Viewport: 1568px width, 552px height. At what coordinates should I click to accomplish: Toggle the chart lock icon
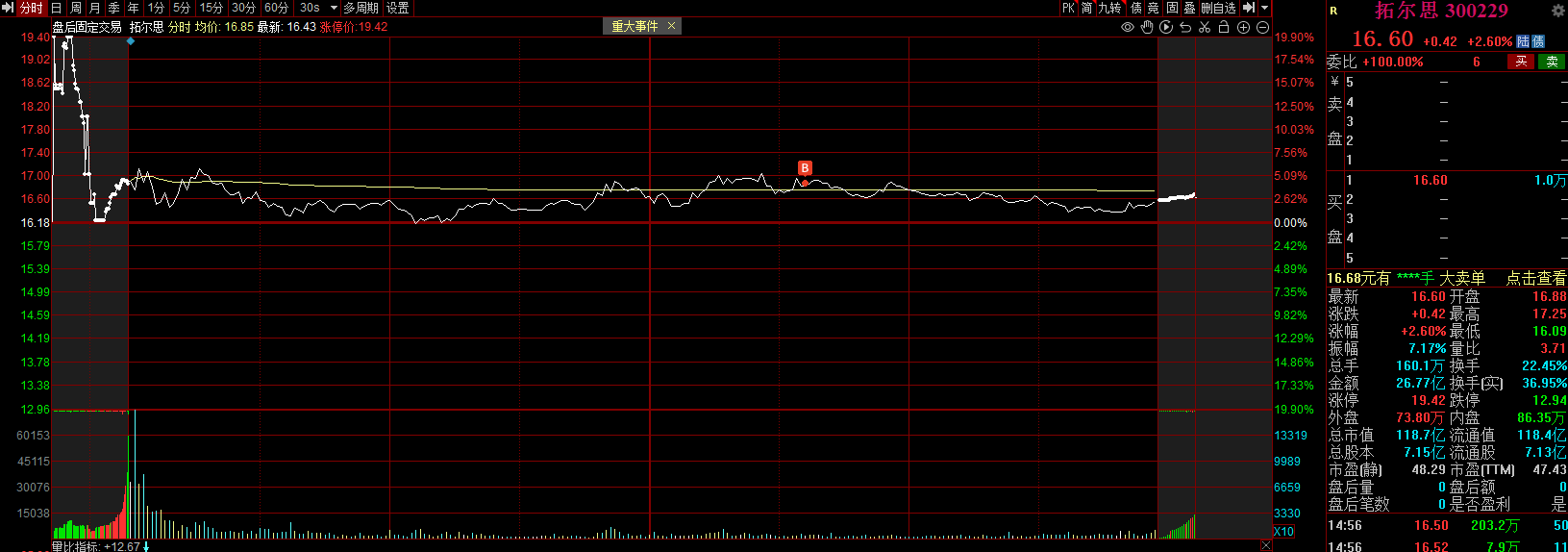coord(1224,27)
